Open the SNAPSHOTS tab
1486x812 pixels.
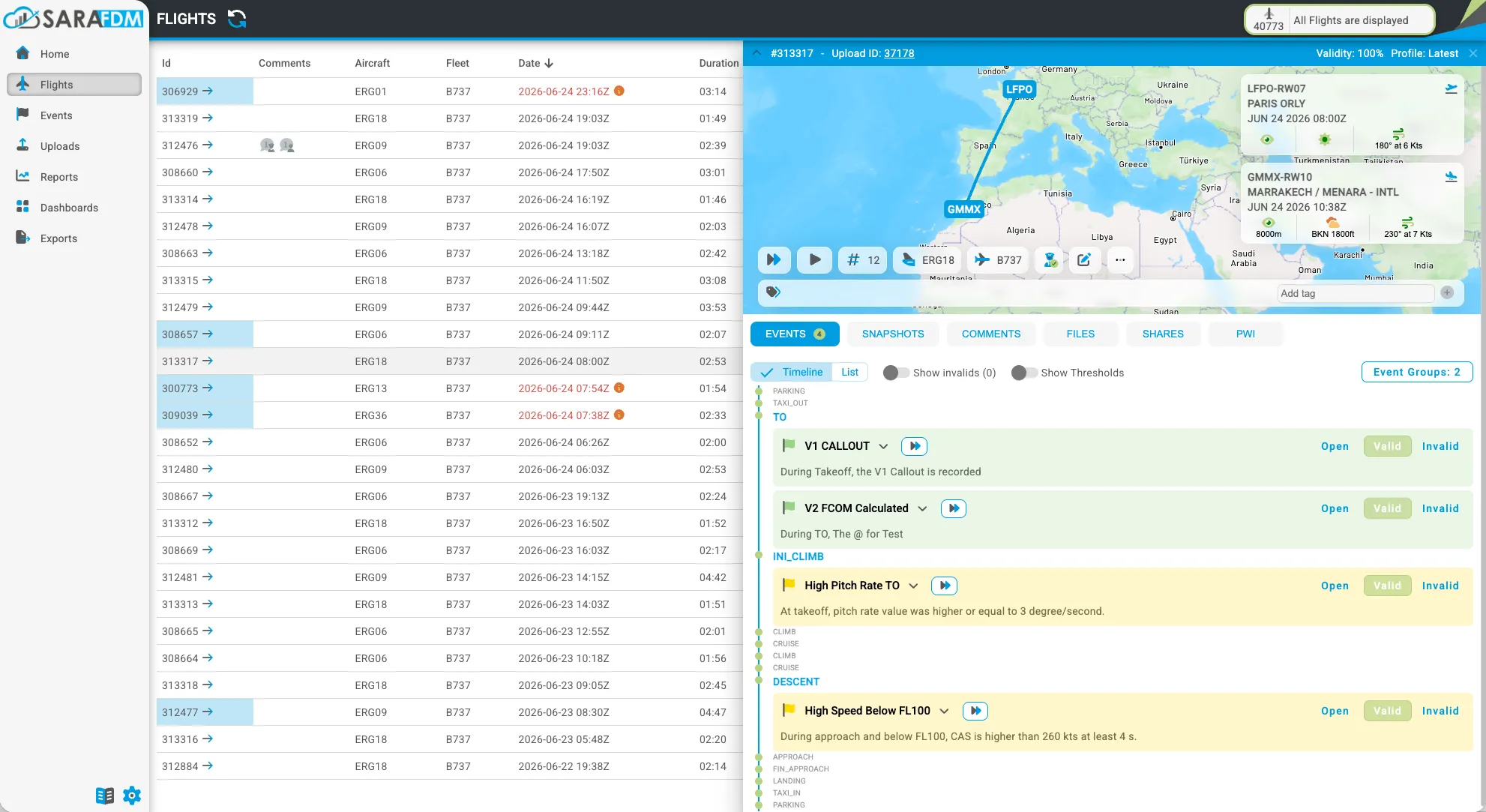(893, 334)
